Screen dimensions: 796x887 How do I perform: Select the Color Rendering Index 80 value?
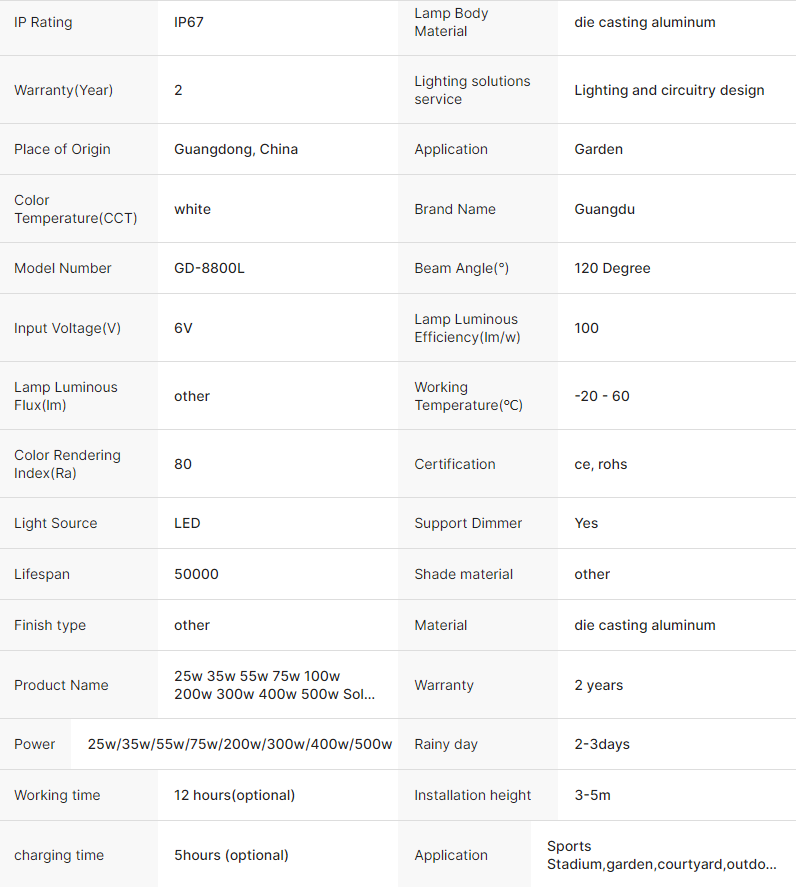tap(183, 464)
